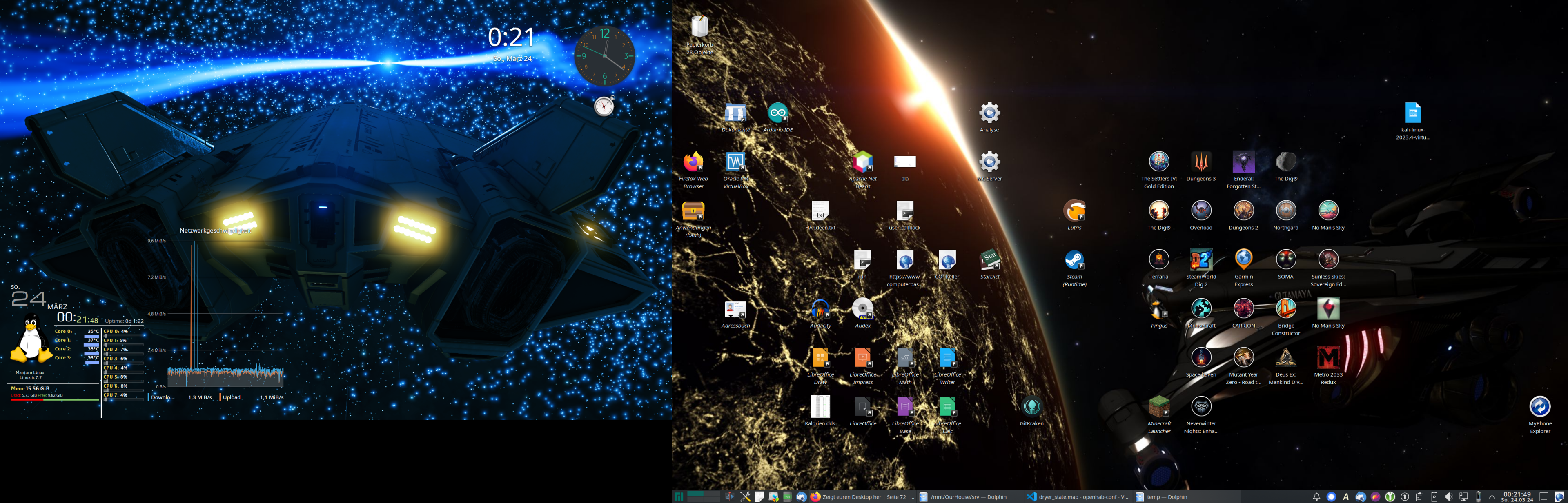Launch the Lutris desktop icon
The image size is (1568, 503).
[1074, 211]
